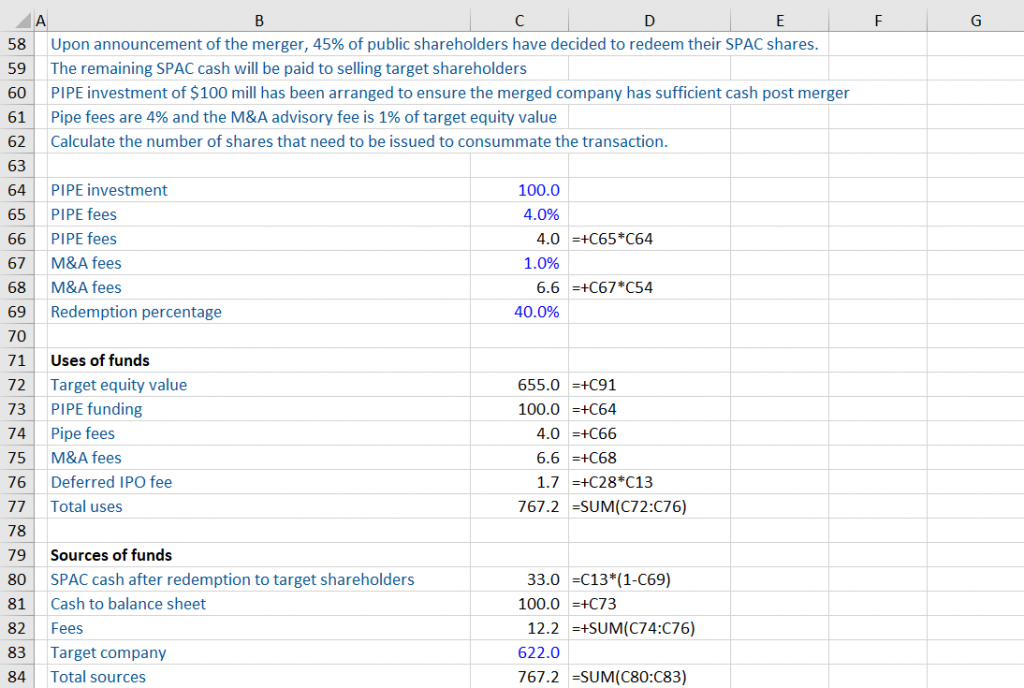Viewport: 1024px width, 688px height.
Task: Select the column D header
Action: point(649,20)
